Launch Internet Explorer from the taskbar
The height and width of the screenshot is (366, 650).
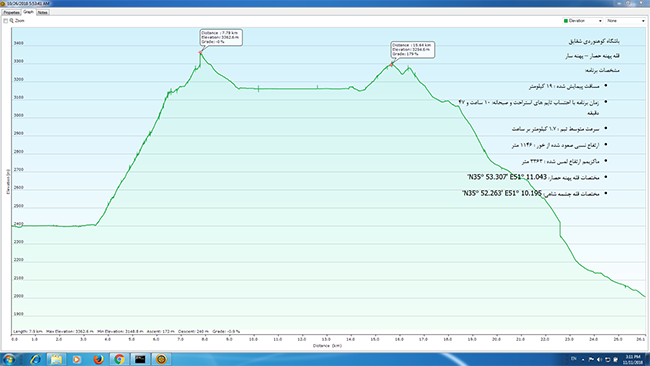click(35, 359)
